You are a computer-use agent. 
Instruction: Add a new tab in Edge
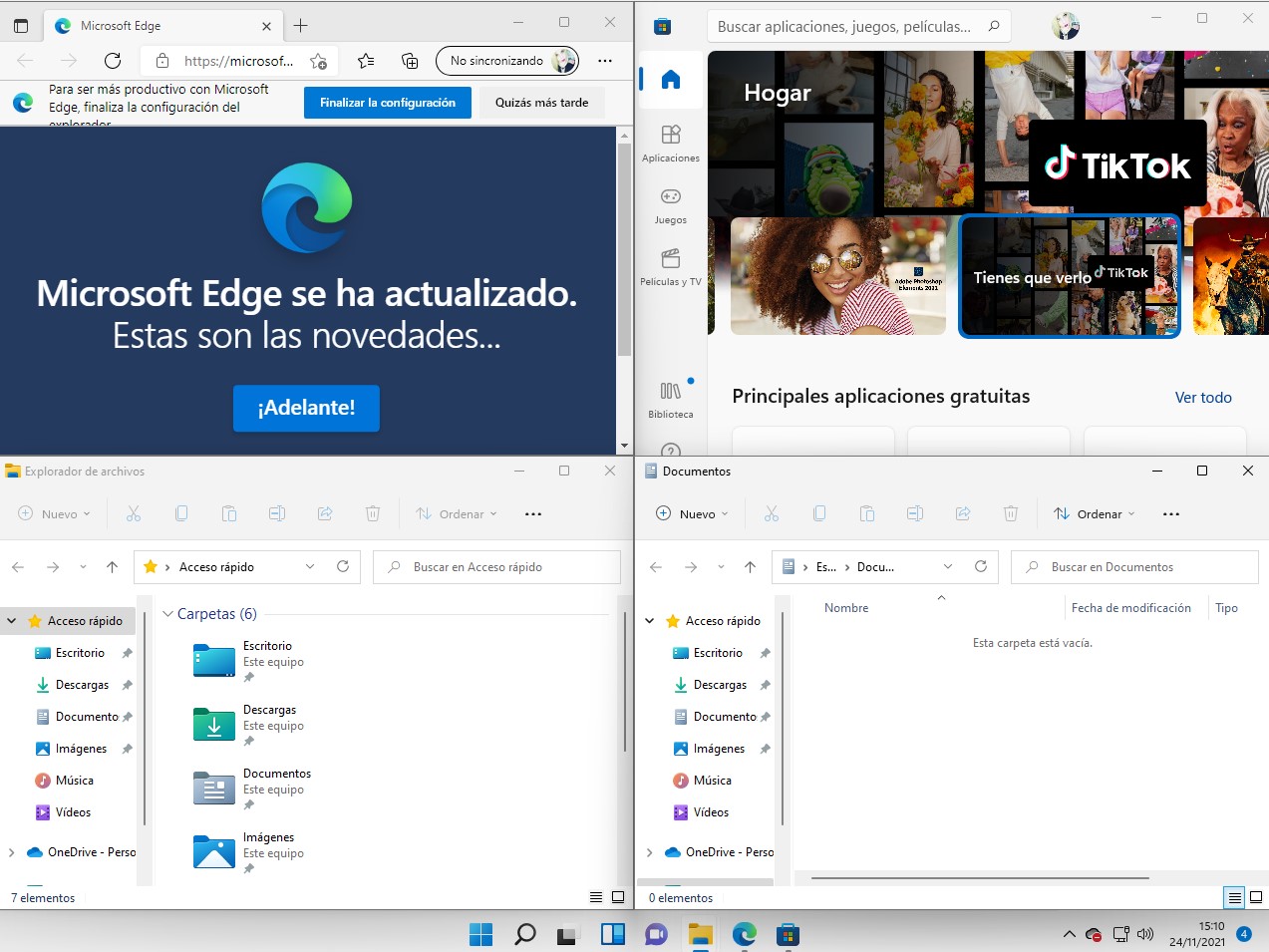tap(301, 26)
